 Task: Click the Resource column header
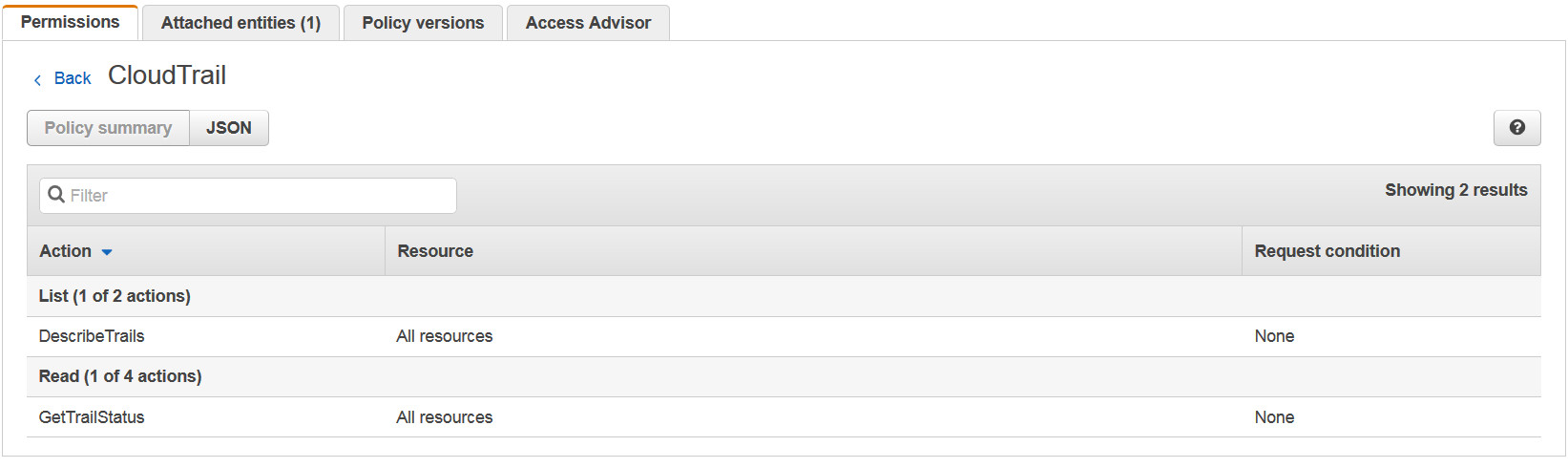pyautogui.click(x=435, y=251)
